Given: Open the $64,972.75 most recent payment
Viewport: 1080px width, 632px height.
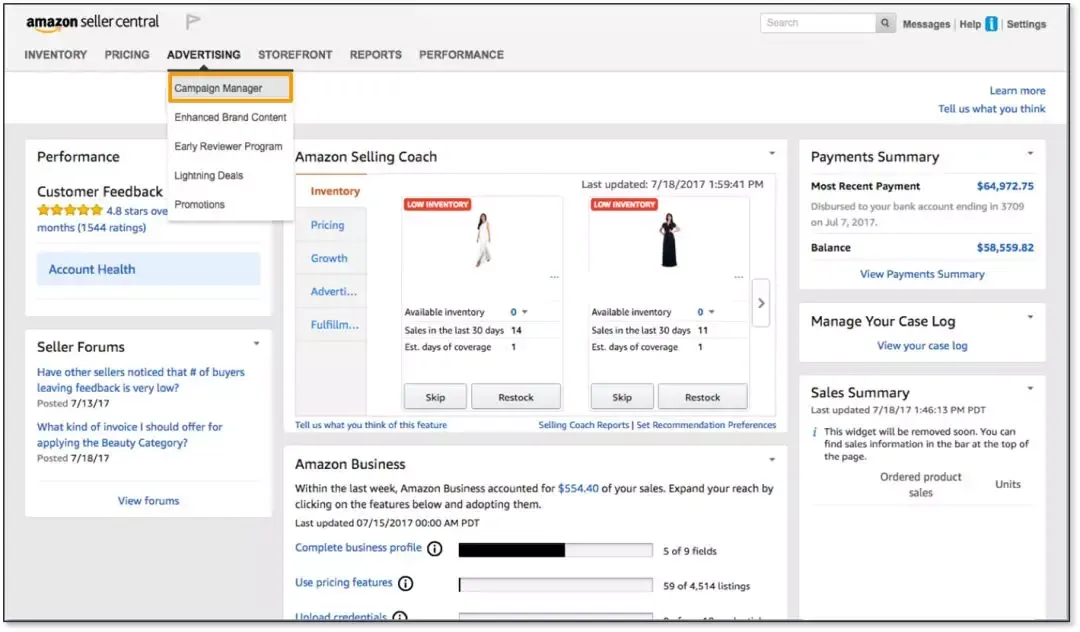Looking at the screenshot, I should (1005, 186).
